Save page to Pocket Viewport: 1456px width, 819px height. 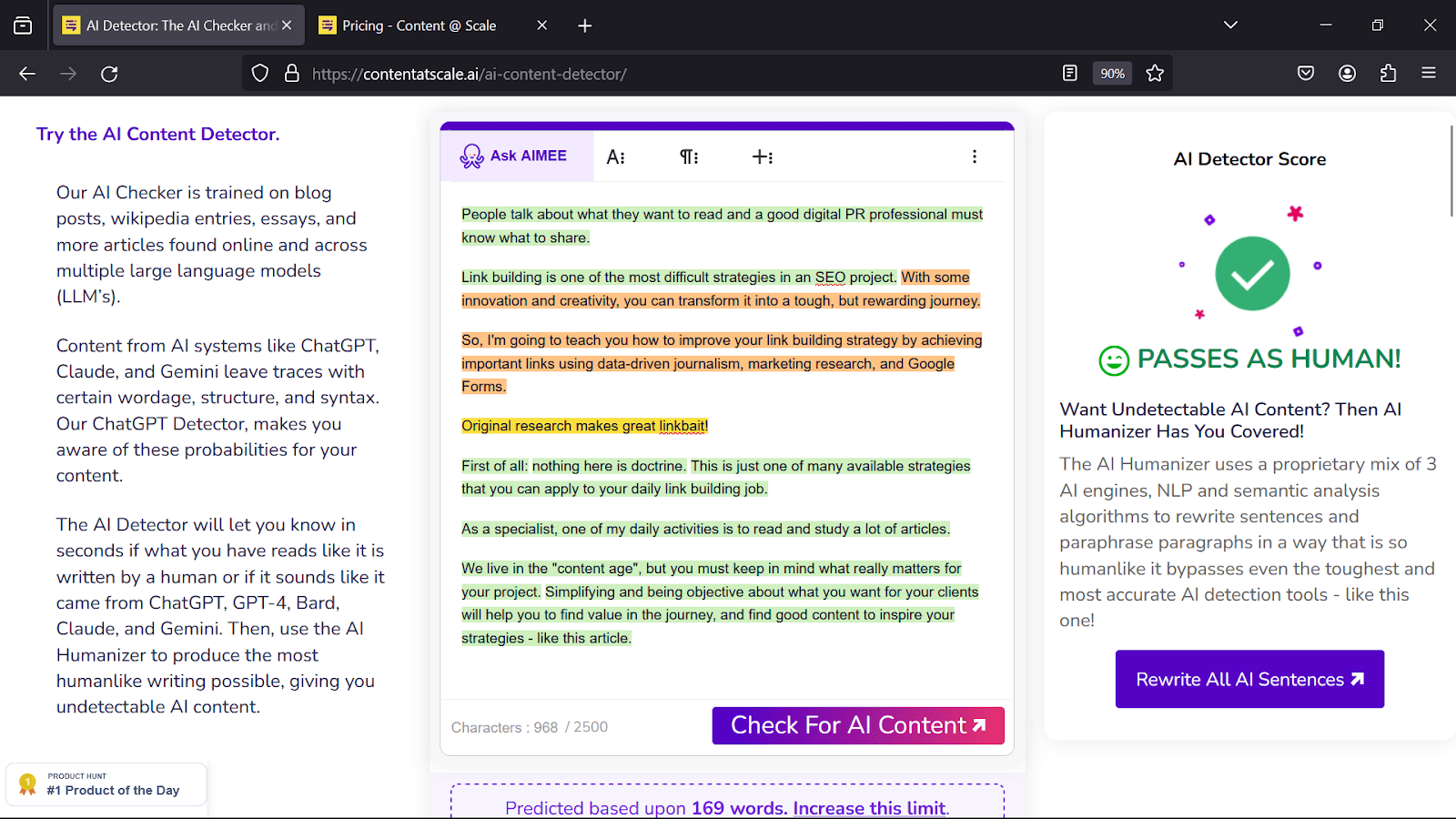[x=1306, y=74]
